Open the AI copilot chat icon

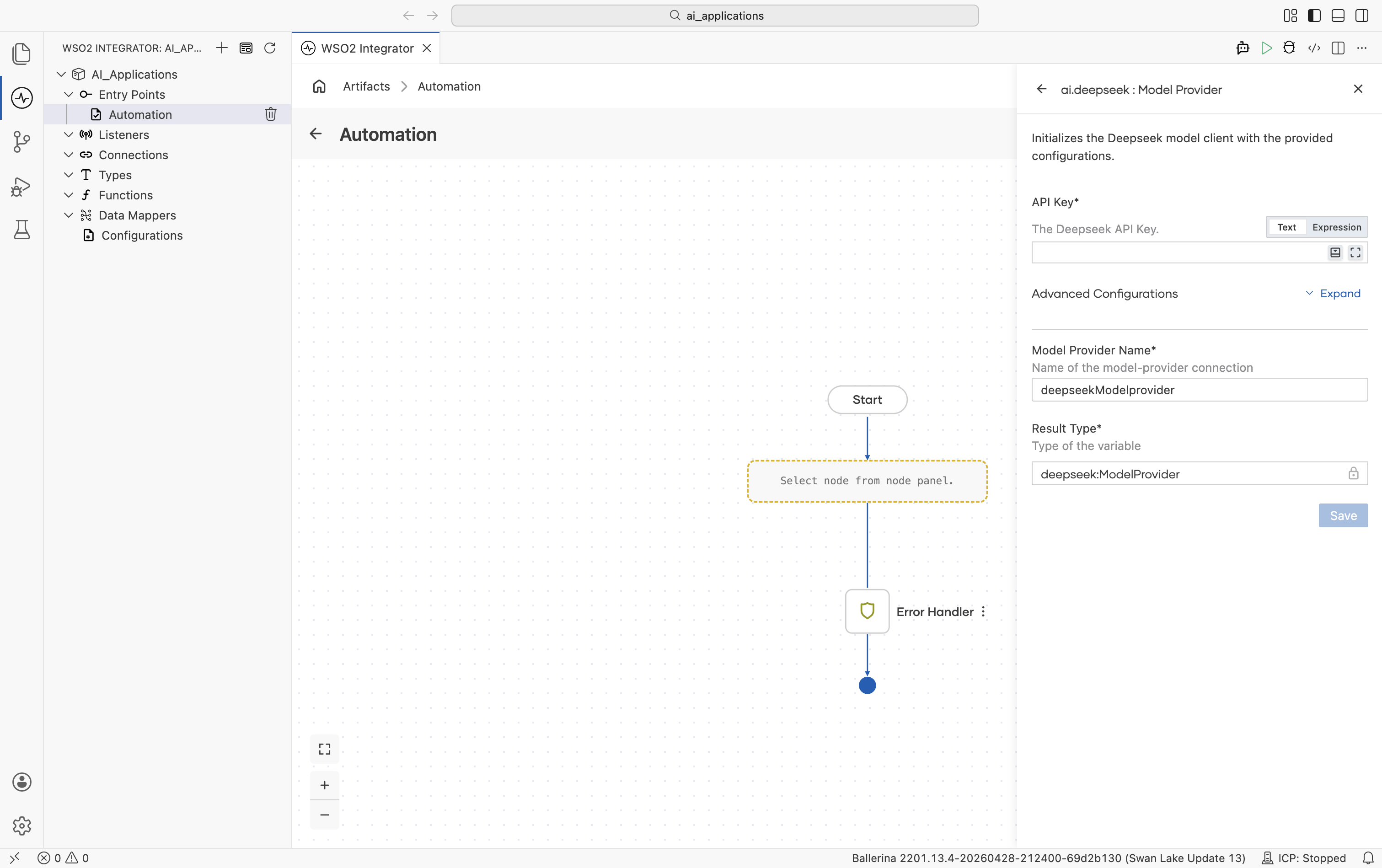(1243, 48)
